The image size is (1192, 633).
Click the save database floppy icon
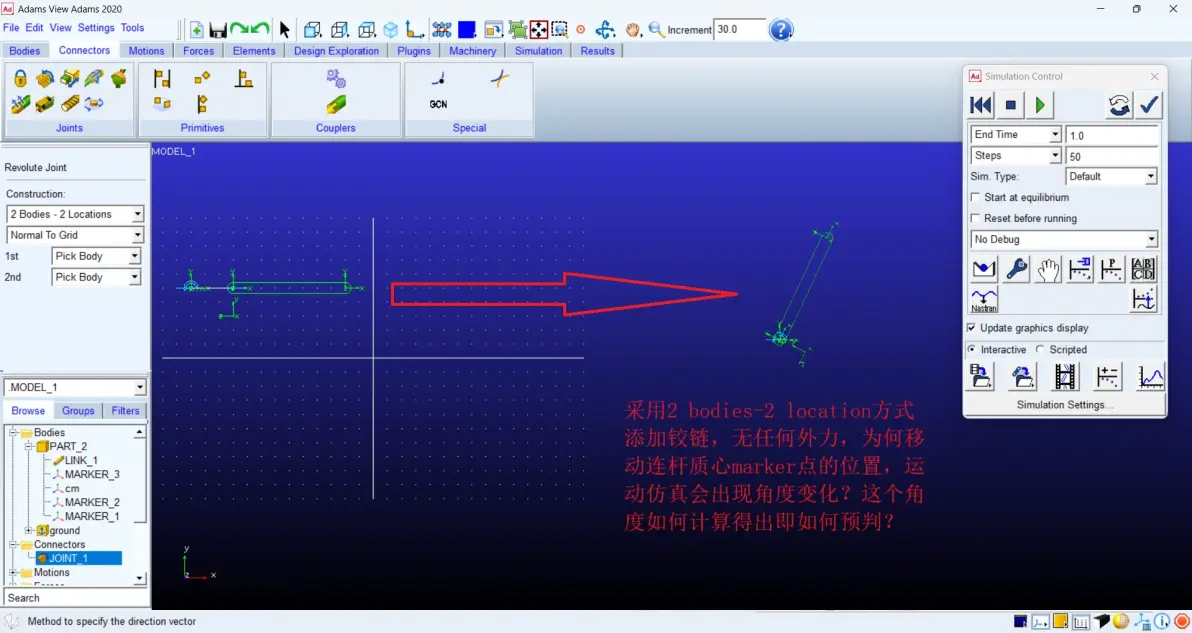(218, 30)
